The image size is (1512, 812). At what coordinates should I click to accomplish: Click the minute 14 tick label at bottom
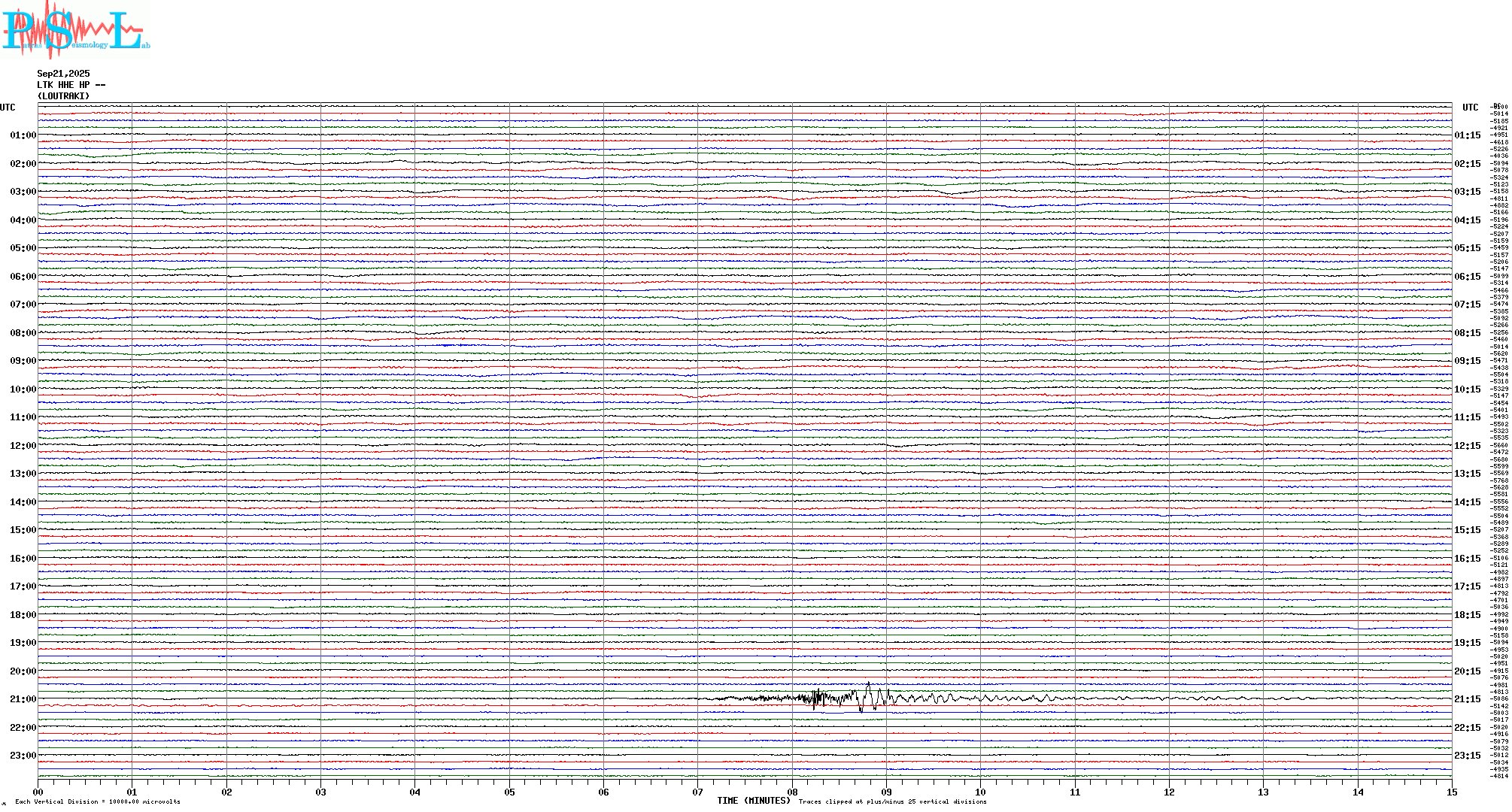(1358, 792)
